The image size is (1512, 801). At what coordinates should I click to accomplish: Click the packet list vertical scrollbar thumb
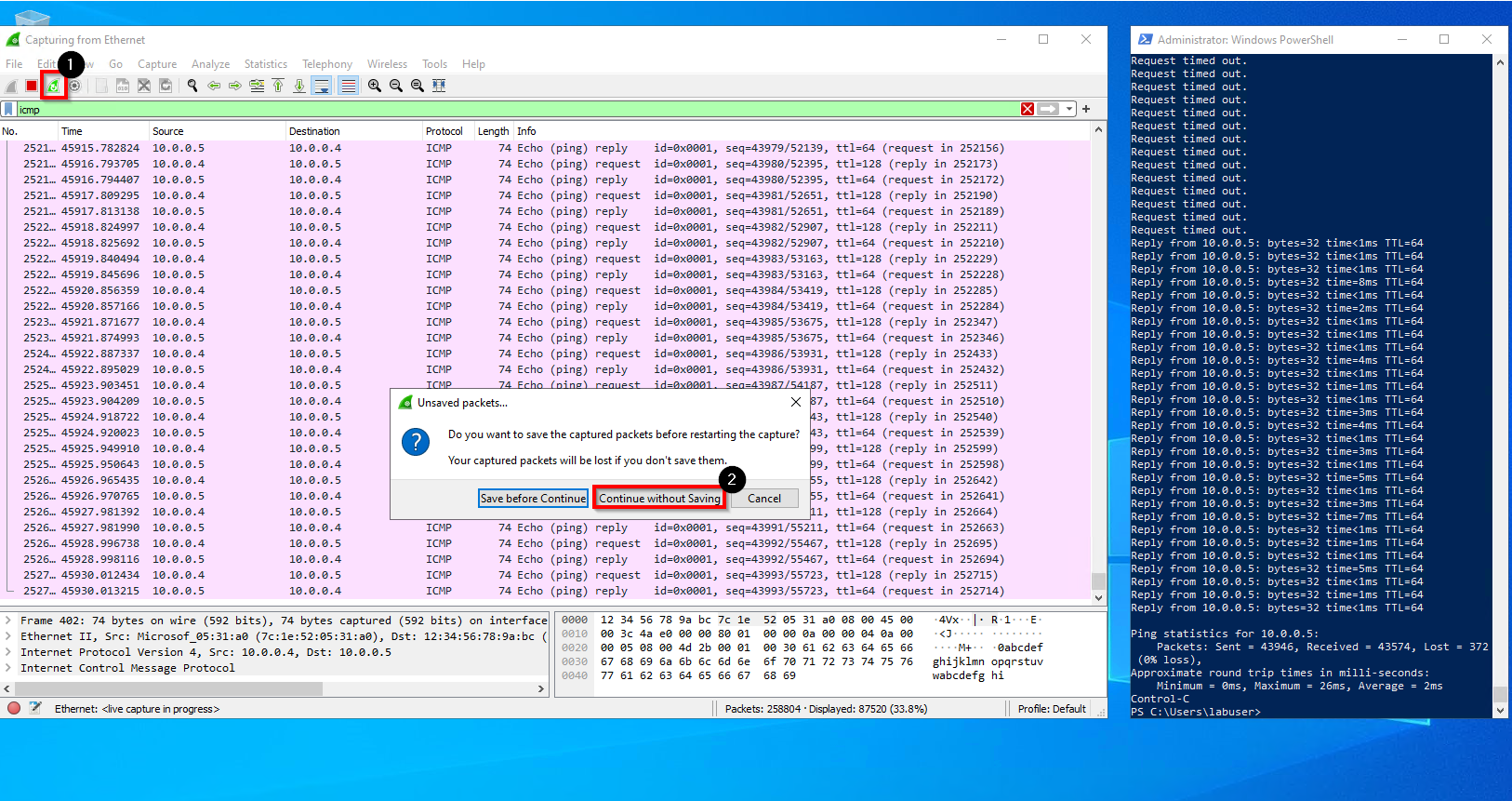(x=1098, y=581)
